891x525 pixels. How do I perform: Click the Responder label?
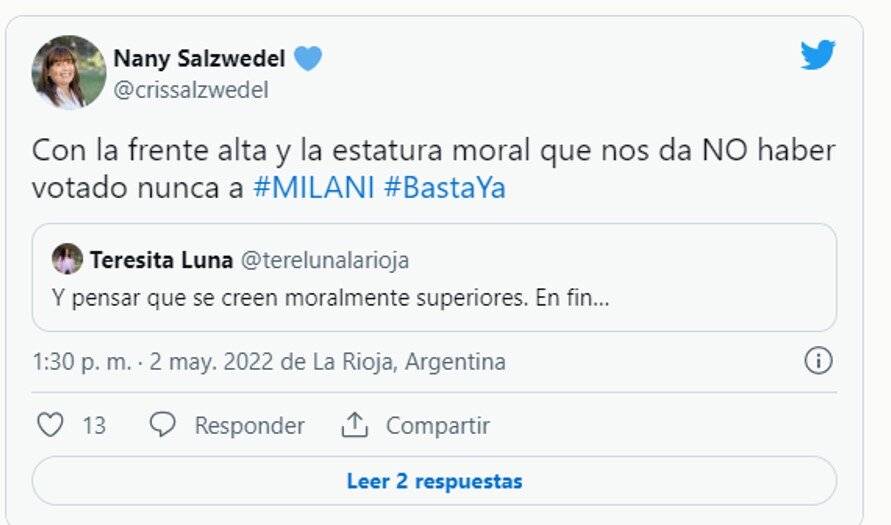tap(249, 425)
